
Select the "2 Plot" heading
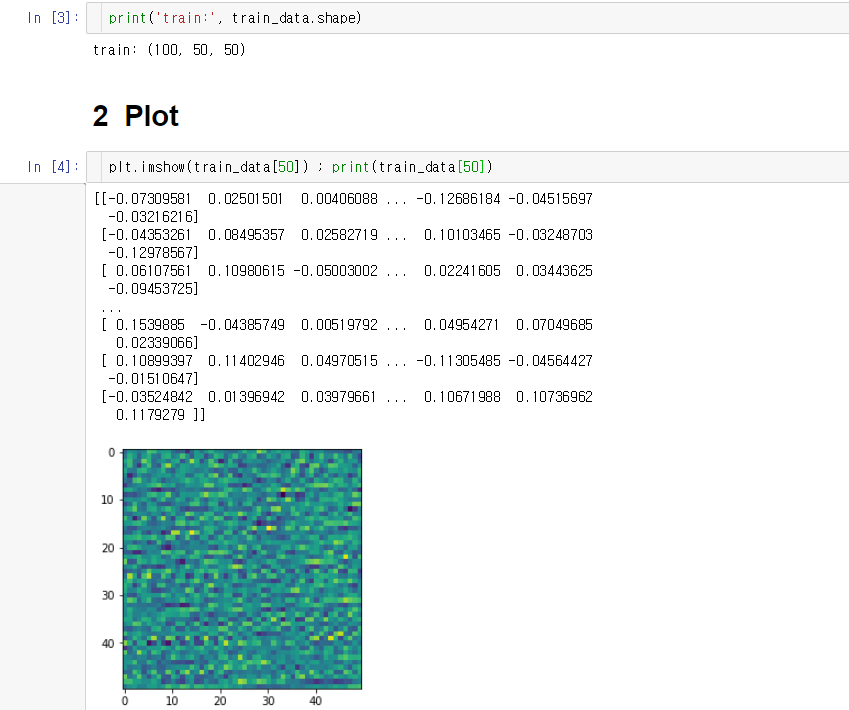coord(135,116)
